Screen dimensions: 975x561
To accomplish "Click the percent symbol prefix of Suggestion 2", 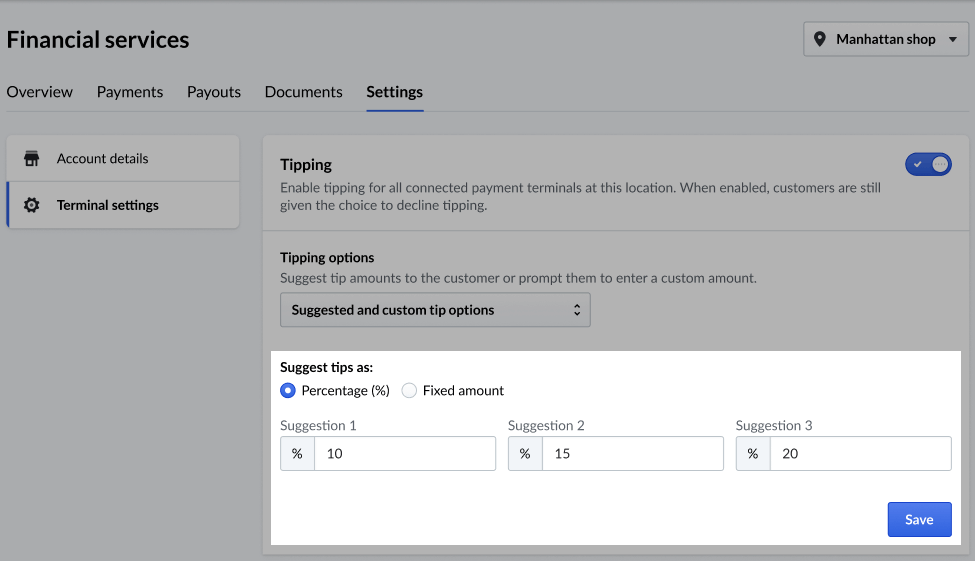I will pos(525,454).
